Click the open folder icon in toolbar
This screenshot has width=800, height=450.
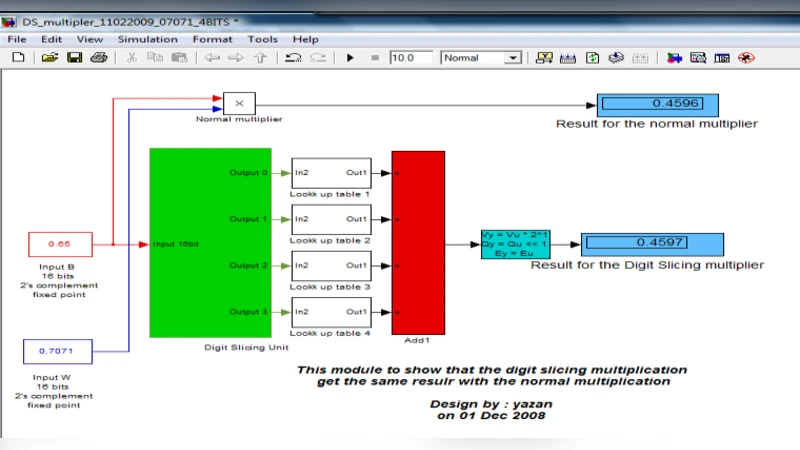pos(50,58)
